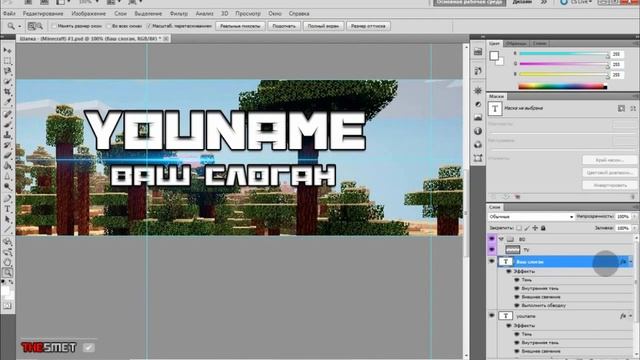Select the Crop tool
This screenshot has height=360, width=640.
point(7,92)
